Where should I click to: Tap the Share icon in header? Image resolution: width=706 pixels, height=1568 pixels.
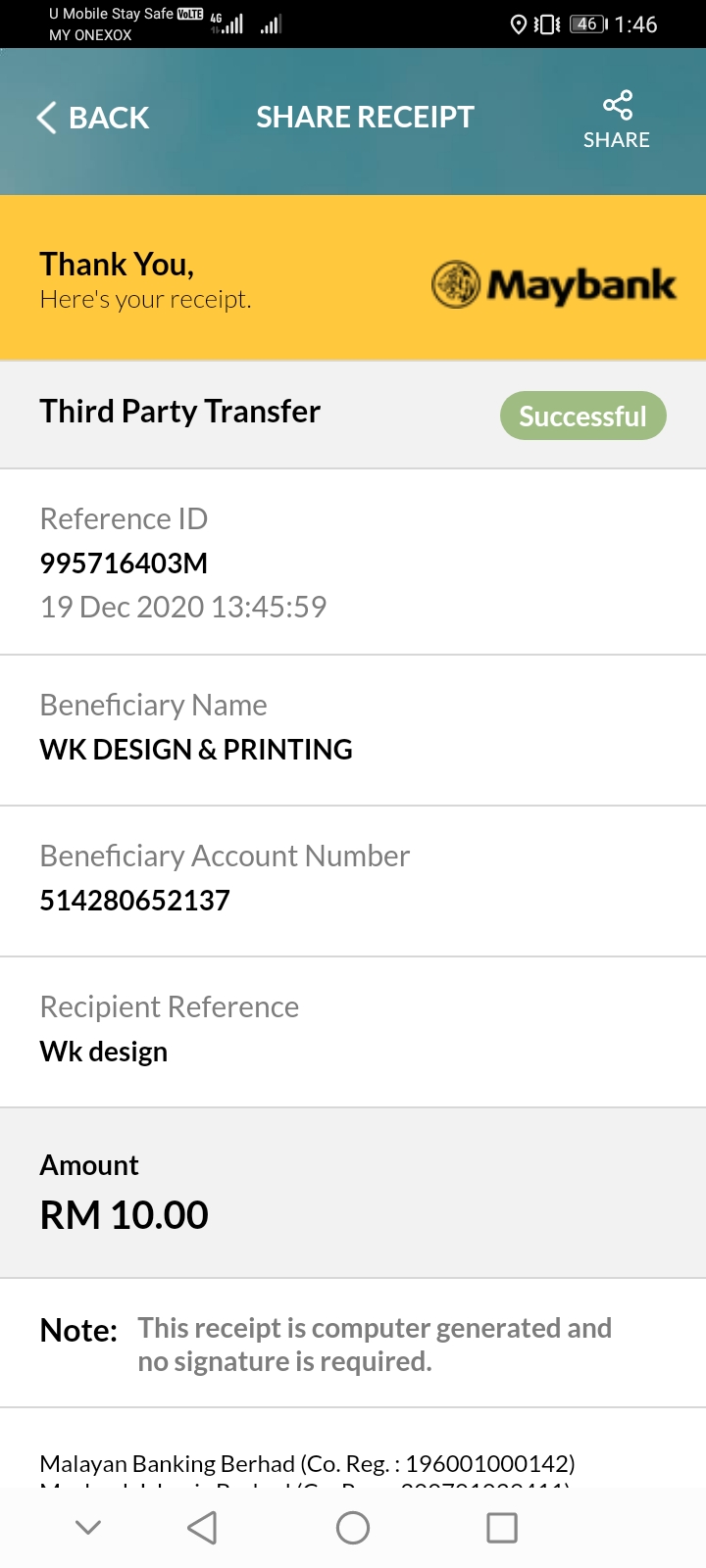[617, 105]
